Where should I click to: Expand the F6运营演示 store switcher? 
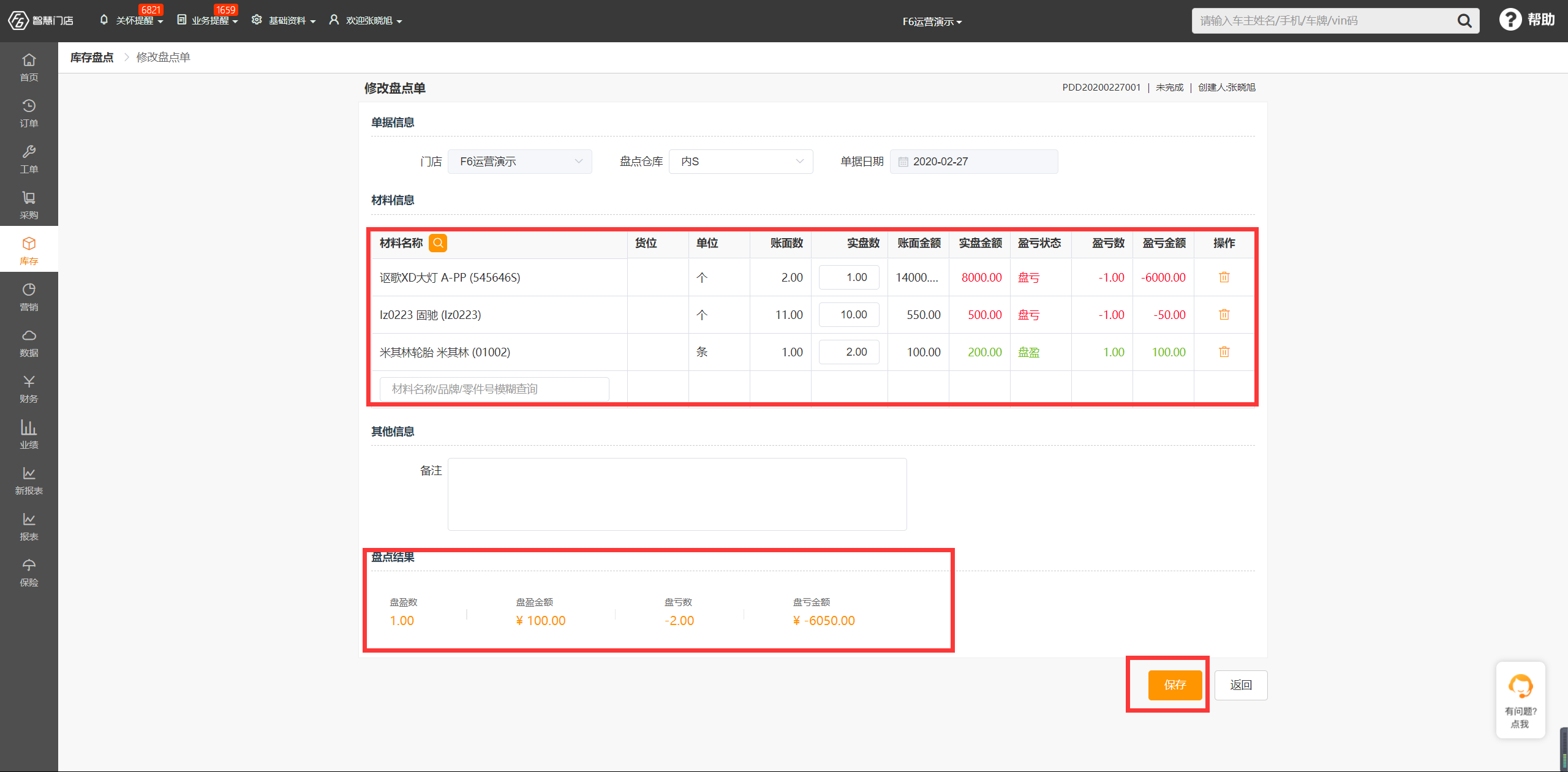[932, 21]
